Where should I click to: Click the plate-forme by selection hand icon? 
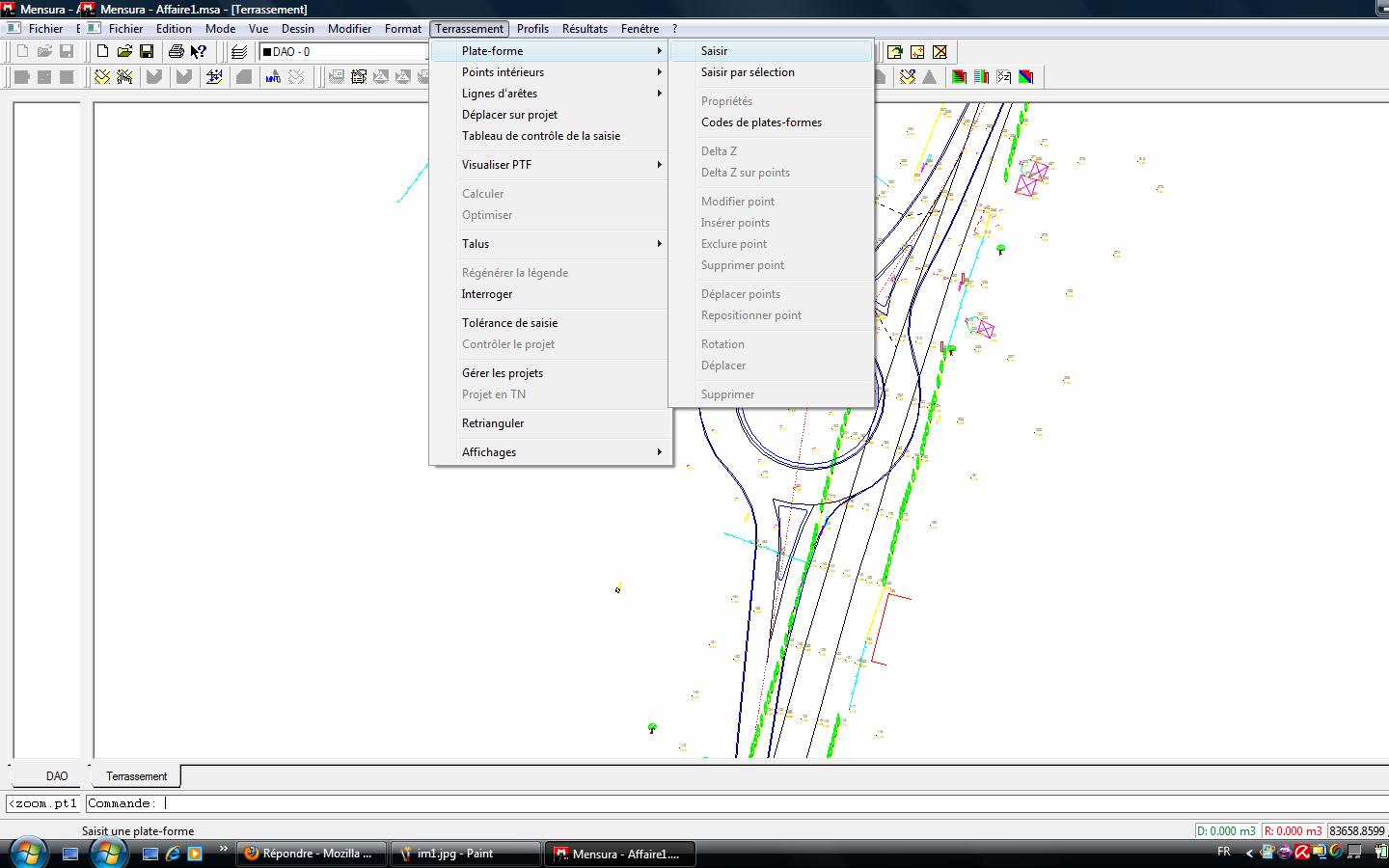pos(124,77)
